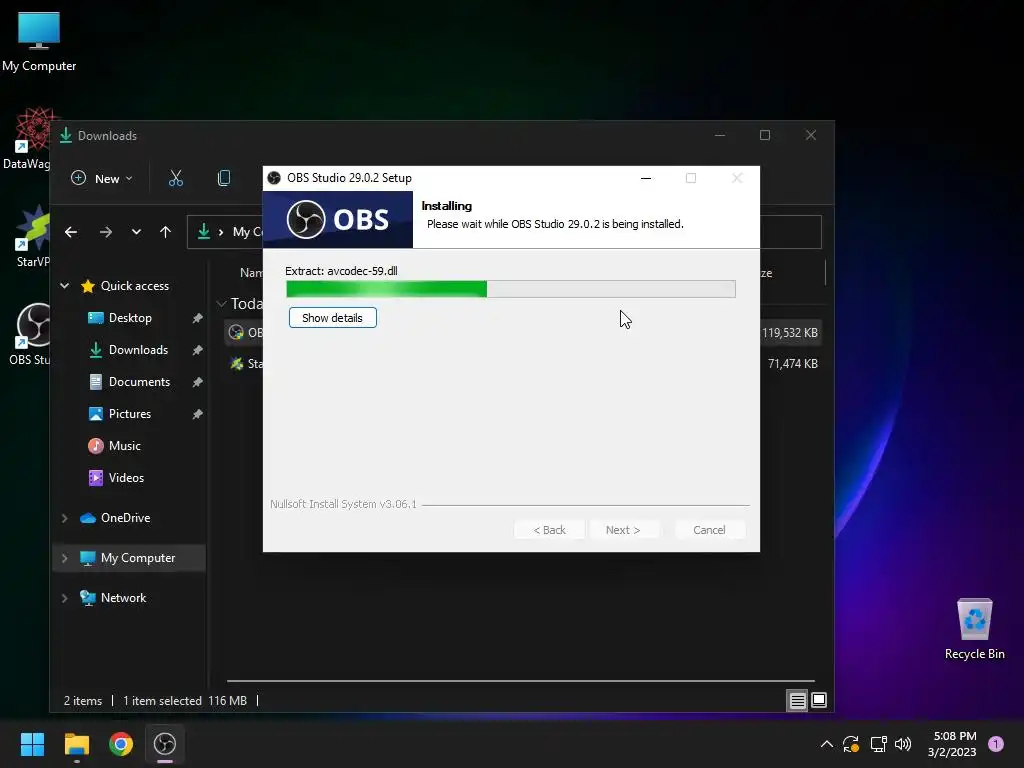Screen dimensions: 1024x768
Task: Open the New menu in Downloads window
Action: [102, 178]
